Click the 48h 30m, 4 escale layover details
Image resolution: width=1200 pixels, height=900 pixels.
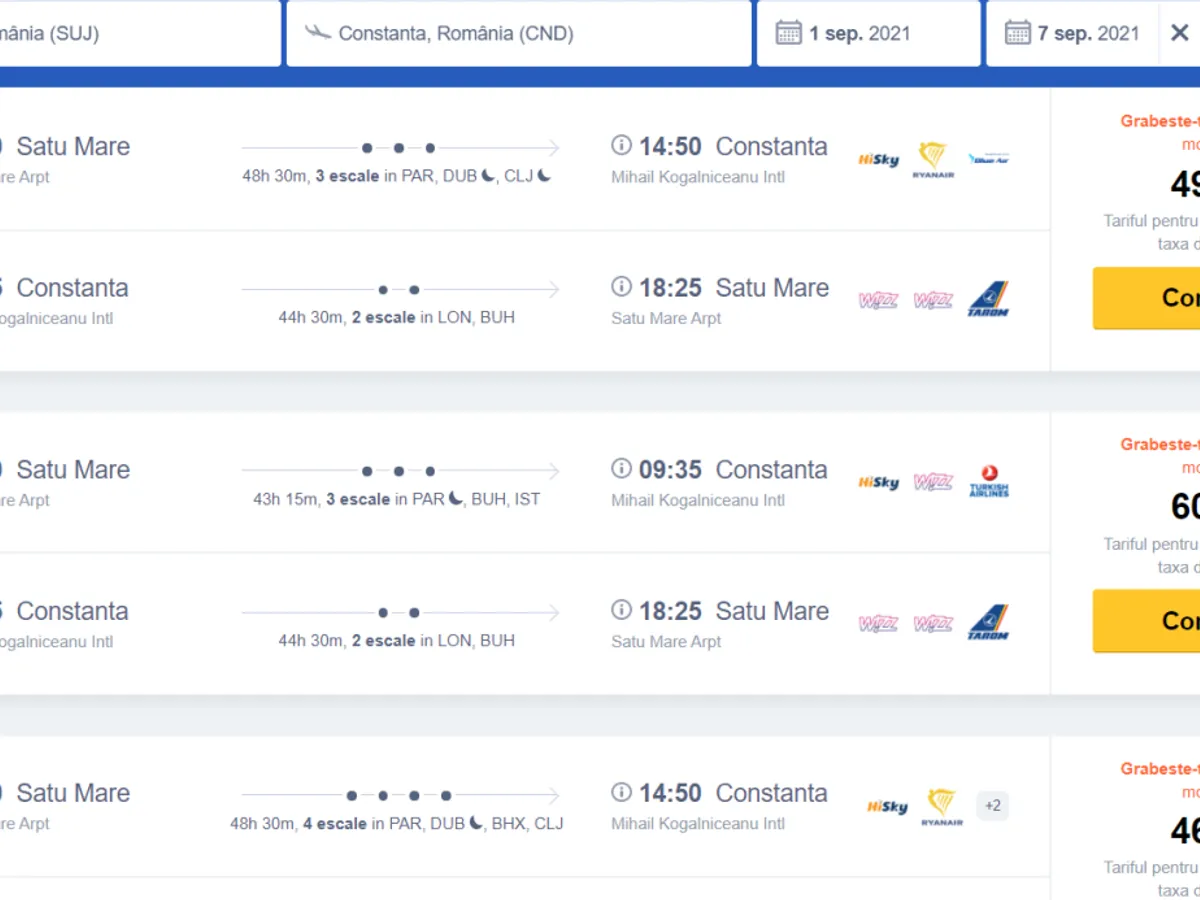coord(397,824)
